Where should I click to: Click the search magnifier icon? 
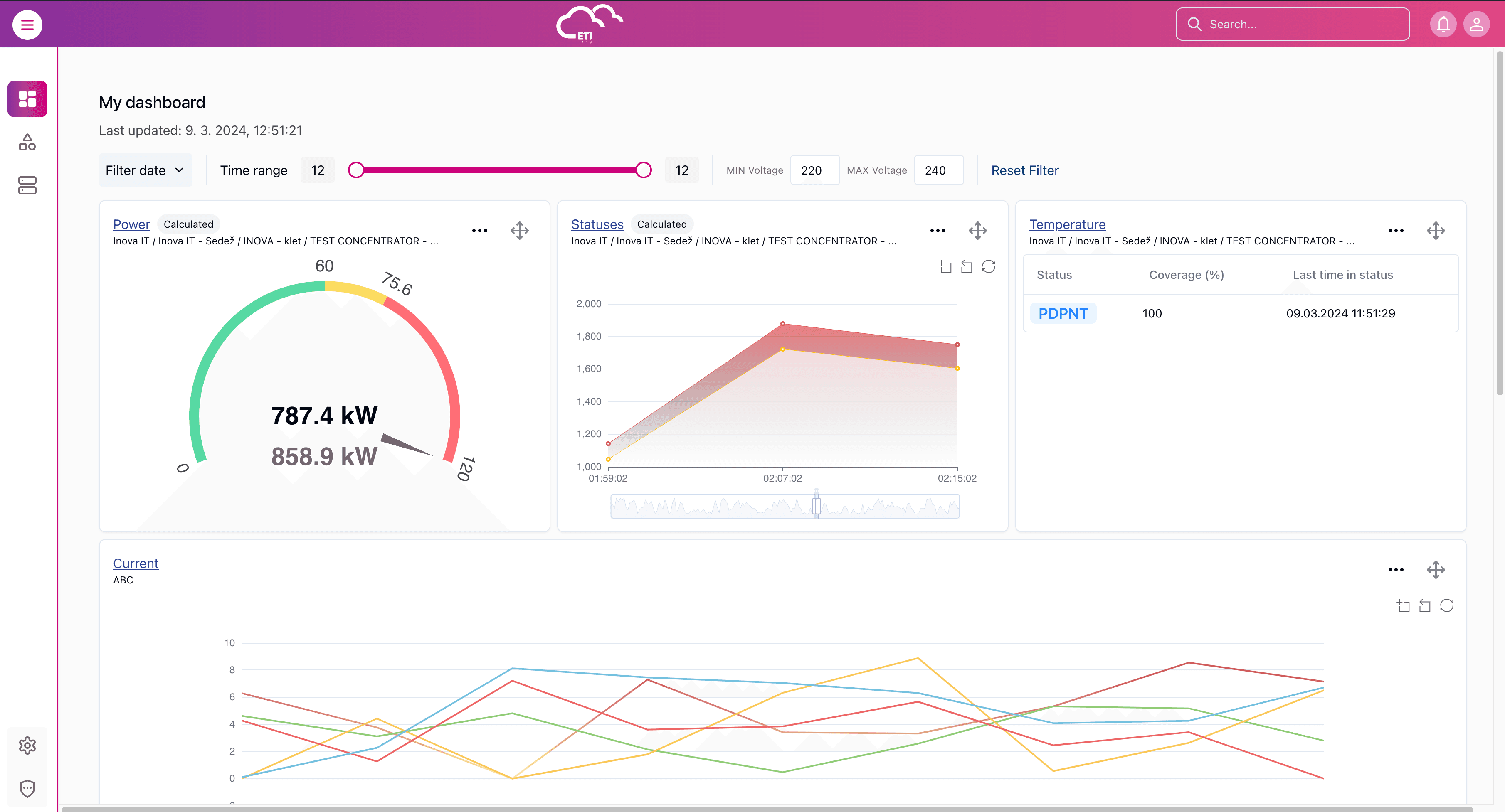(x=1194, y=24)
